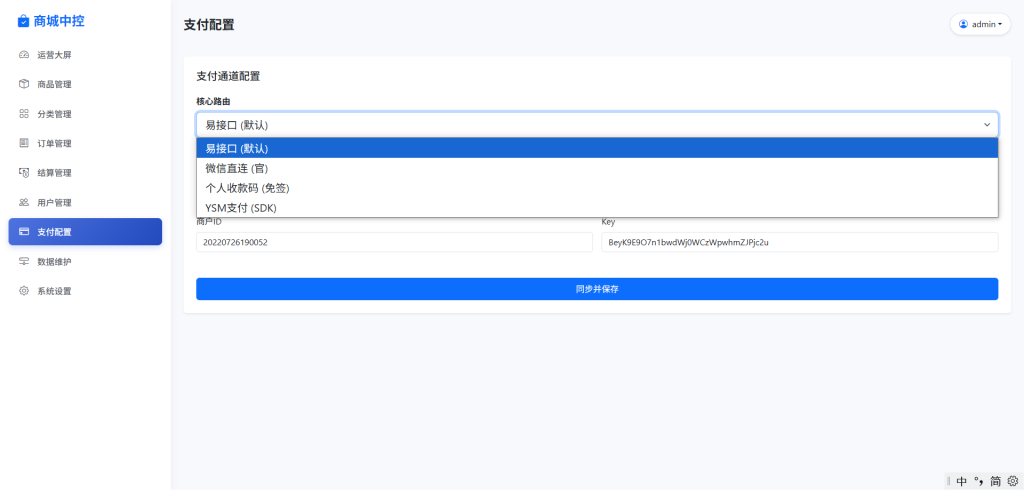
Task: Click into the Key input field
Action: 799,243
